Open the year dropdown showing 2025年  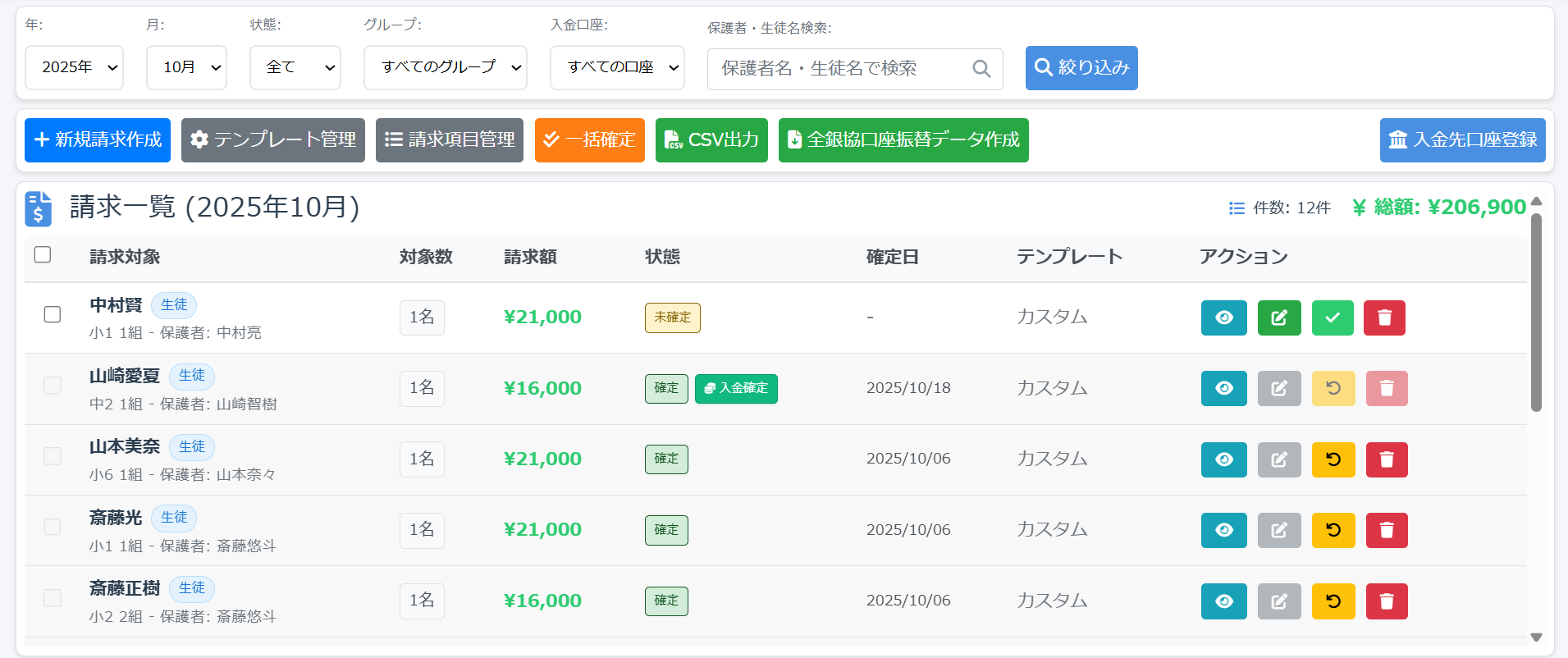(x=74, y=67)
